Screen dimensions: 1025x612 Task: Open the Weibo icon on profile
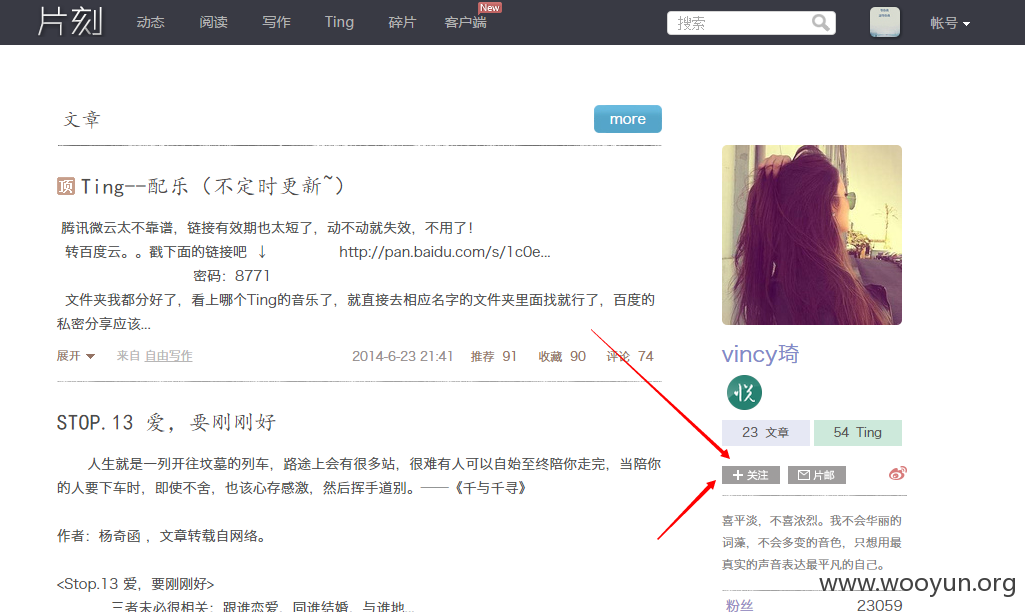click(x=898, y=473)
